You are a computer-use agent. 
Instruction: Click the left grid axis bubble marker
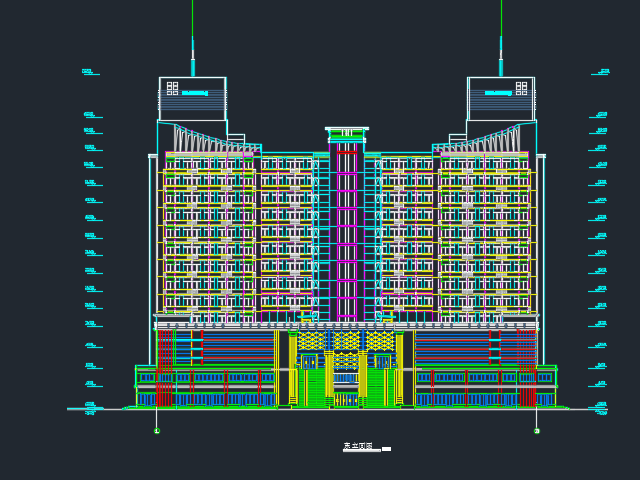157,431
